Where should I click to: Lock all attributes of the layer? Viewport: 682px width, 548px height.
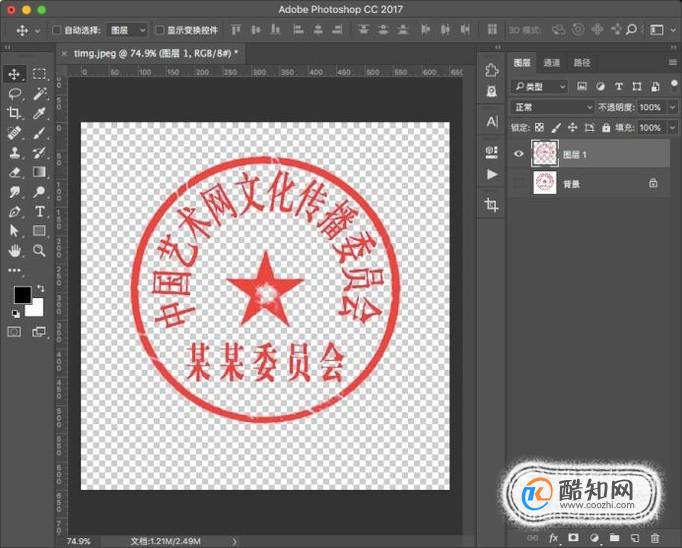click(606, 127)
